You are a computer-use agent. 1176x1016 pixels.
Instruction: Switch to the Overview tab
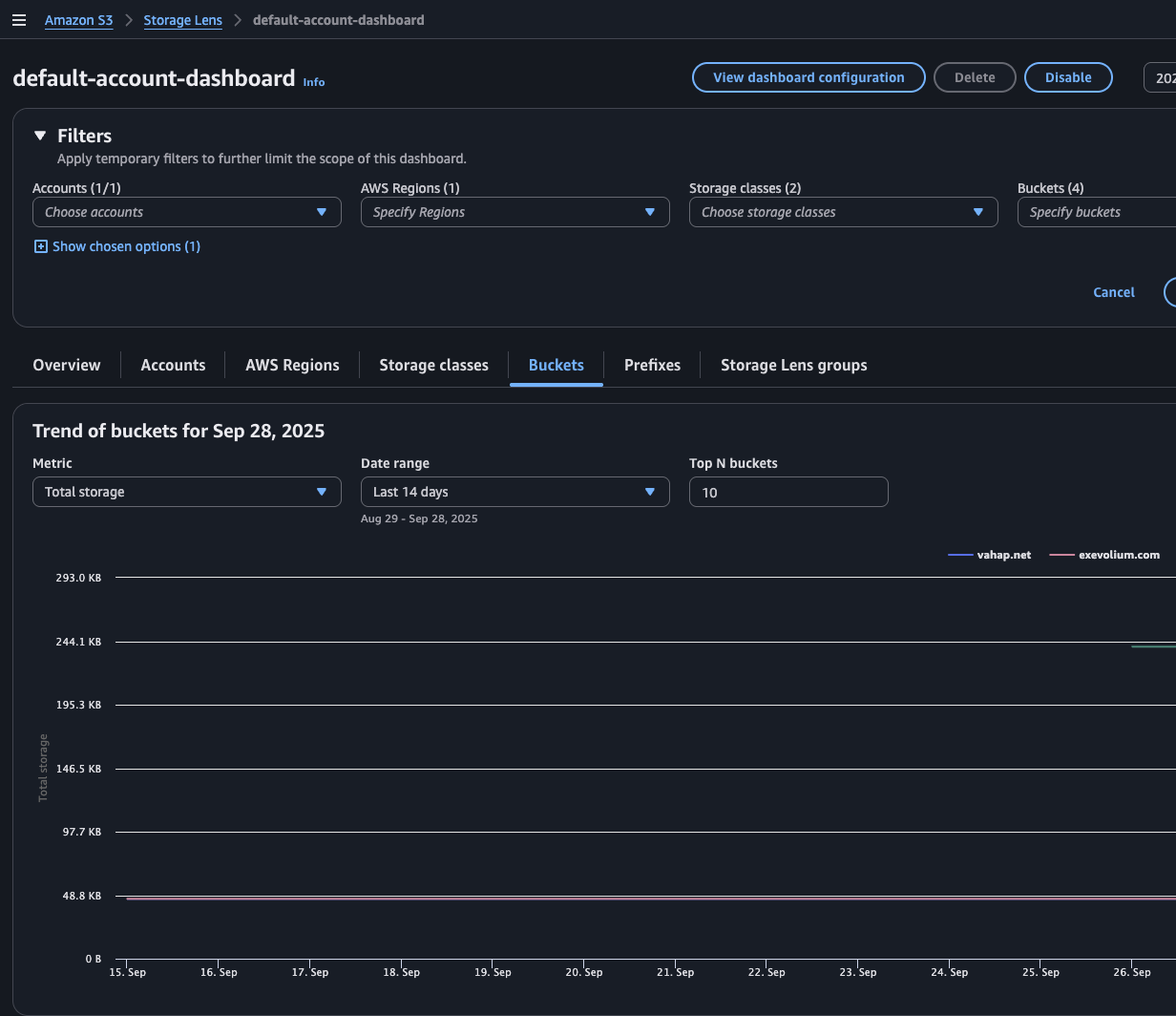point(66,365)
